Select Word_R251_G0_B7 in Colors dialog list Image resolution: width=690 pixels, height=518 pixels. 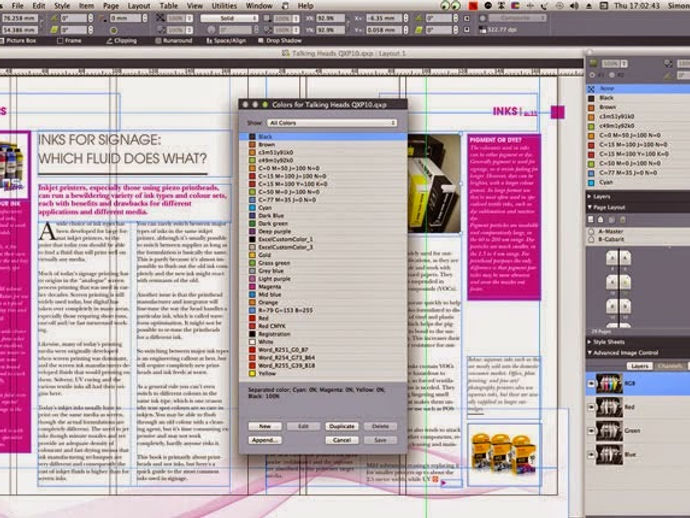pyautogui.click(x=323, y=349)
